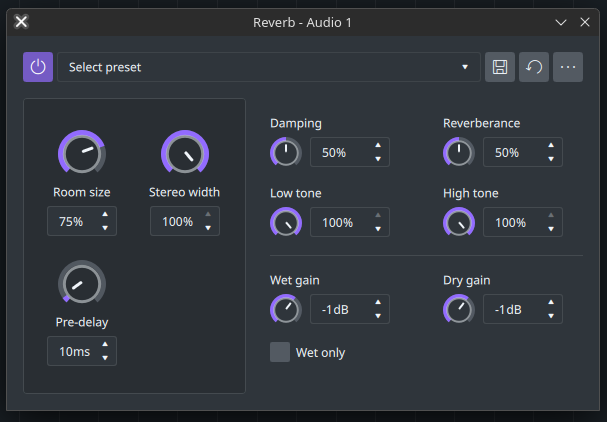Click the Dry gain knob
This screenshot has width=607, height=422.
(x=459, y=309)
